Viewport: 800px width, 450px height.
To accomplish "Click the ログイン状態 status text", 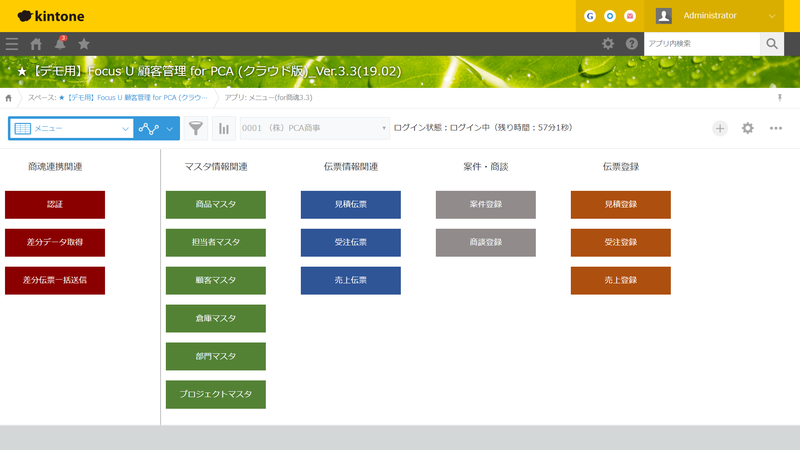I will [483, 128].
